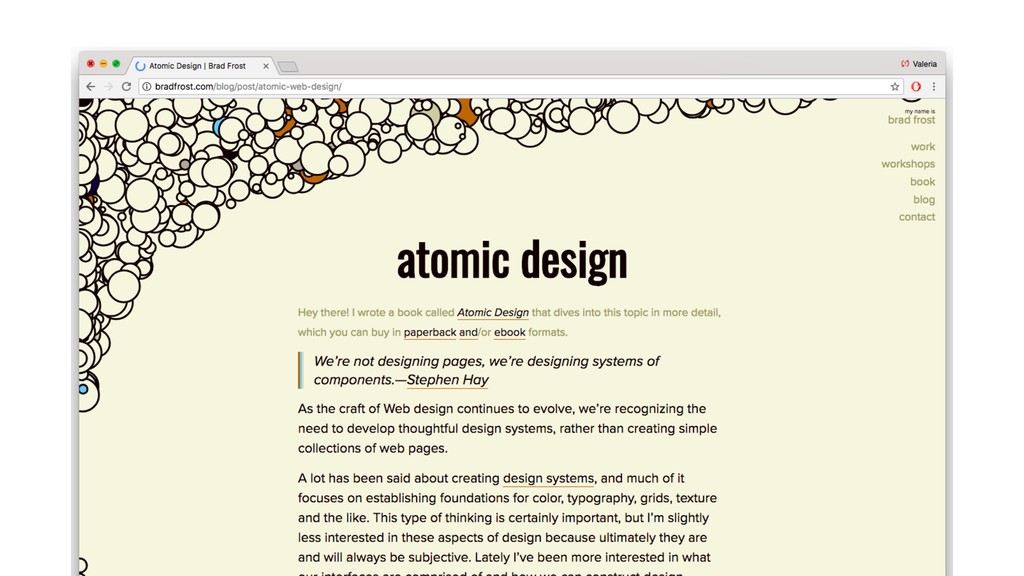
Task: Open the book navigation link
Action: tap(922, 182)
